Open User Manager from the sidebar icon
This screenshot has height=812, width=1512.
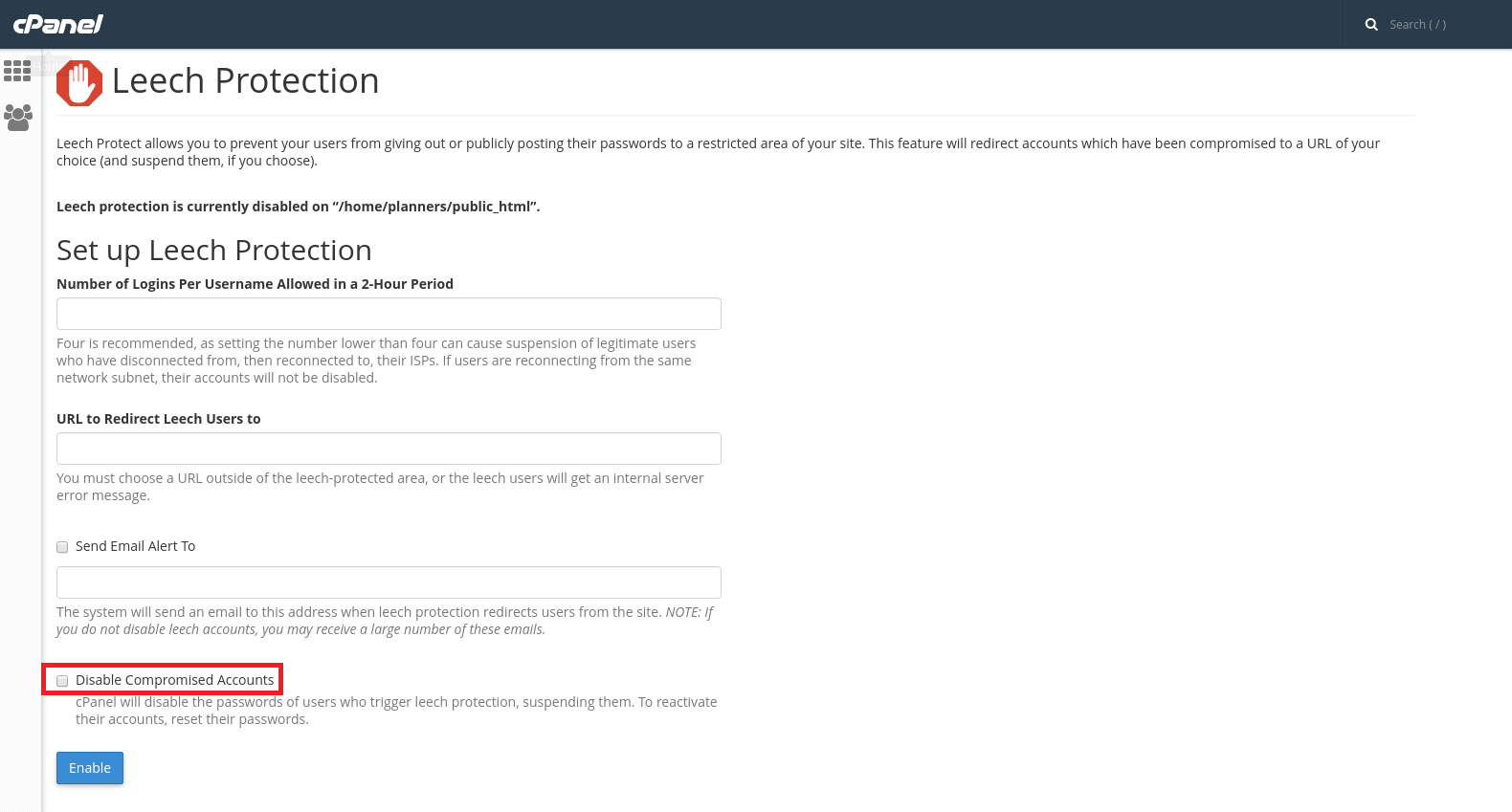click(x=18, y=118)
